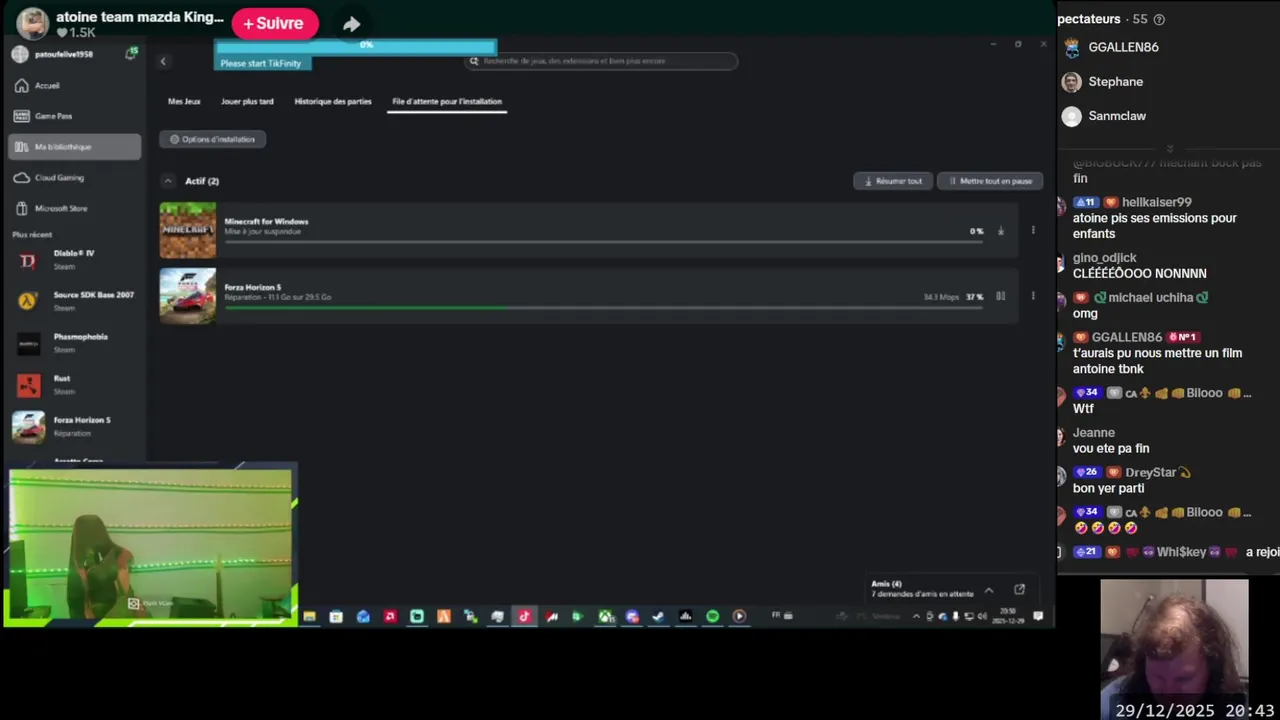This screenshot has height=720, width=1280.
Task: Open Phasmophobia from recent list
Action: point(74,343)
